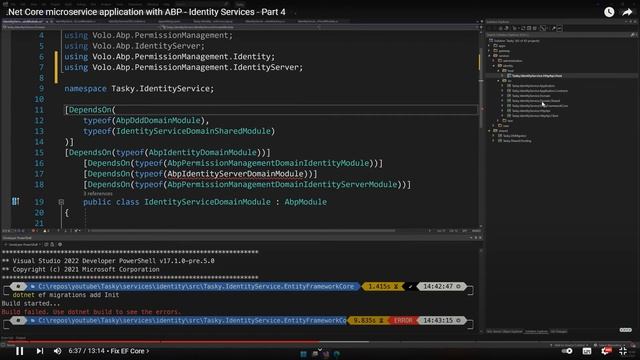
Task: Click the dotnet ef migrations add Init command
Action: coord(66,295)
